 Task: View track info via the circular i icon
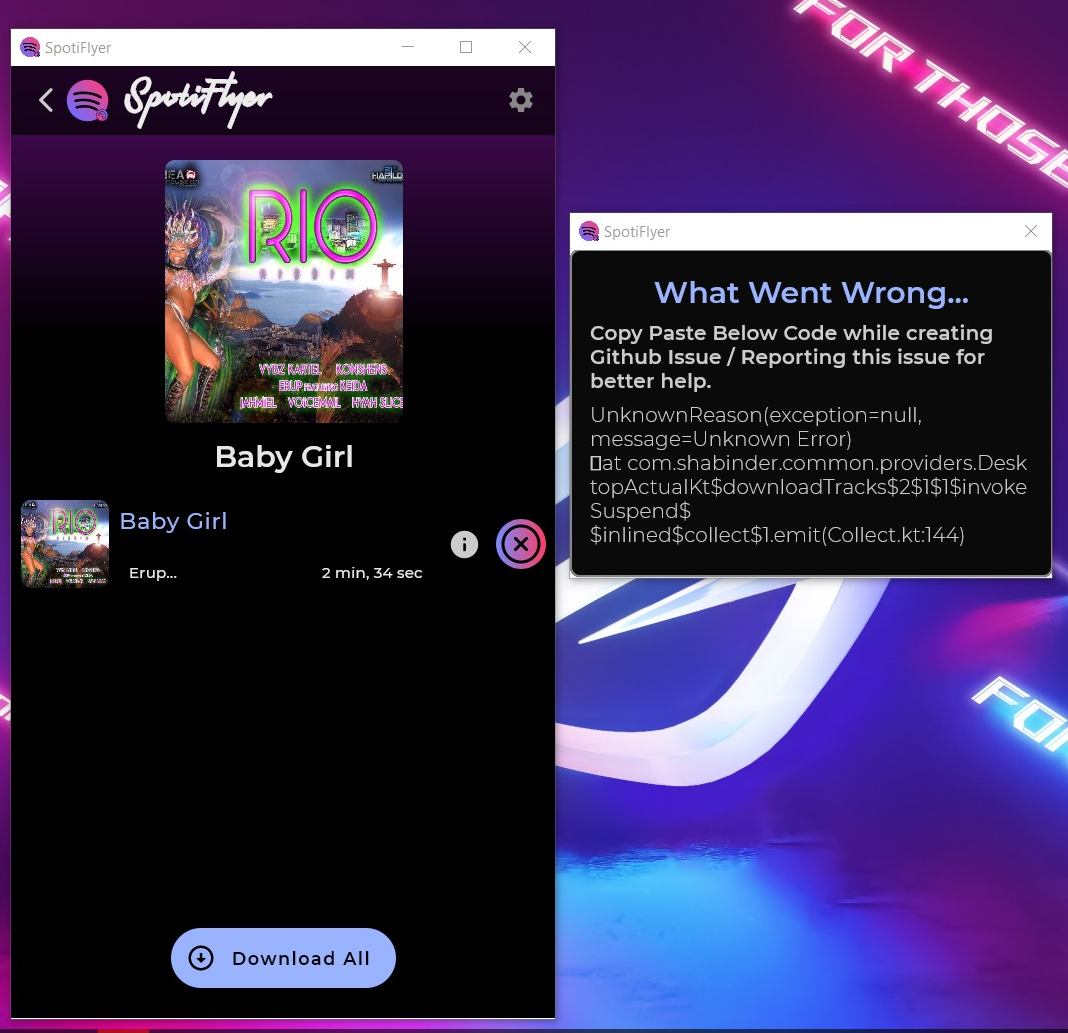click(x=464, y=544)
